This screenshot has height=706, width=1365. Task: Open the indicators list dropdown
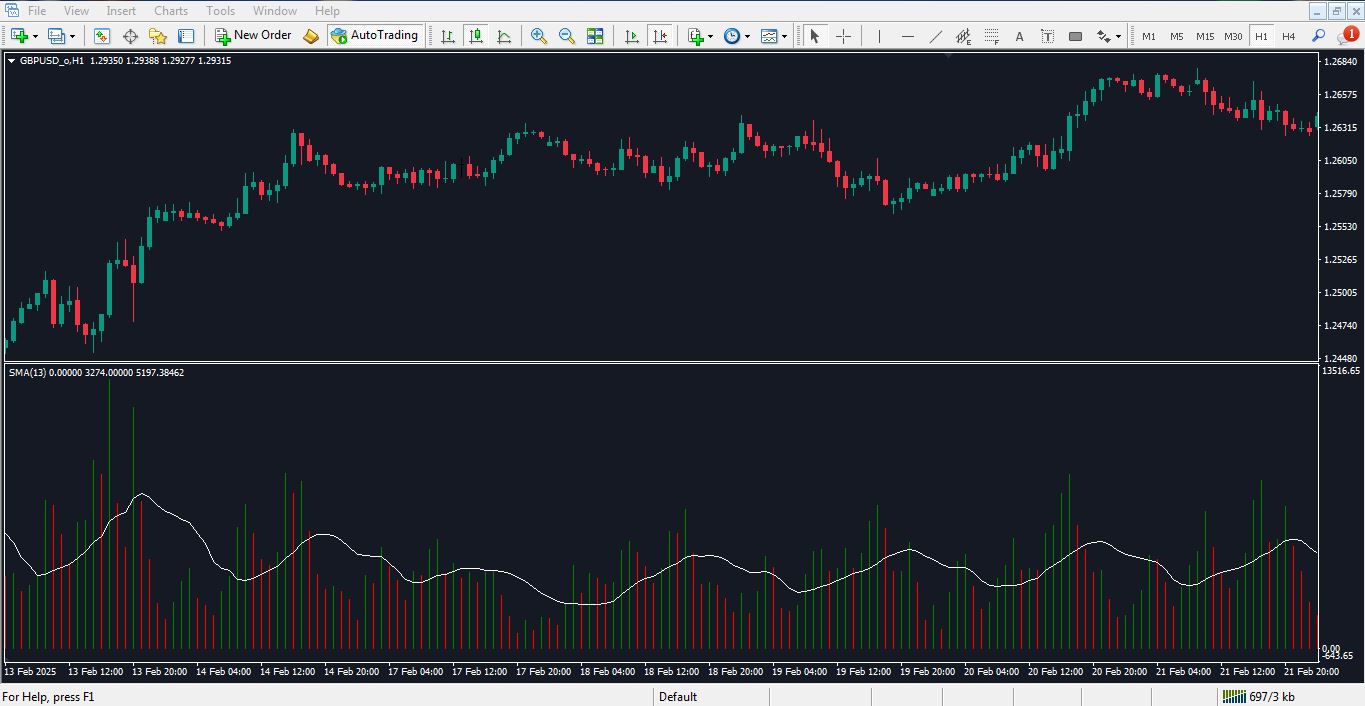pyautogui.click(x=710, y=36)
